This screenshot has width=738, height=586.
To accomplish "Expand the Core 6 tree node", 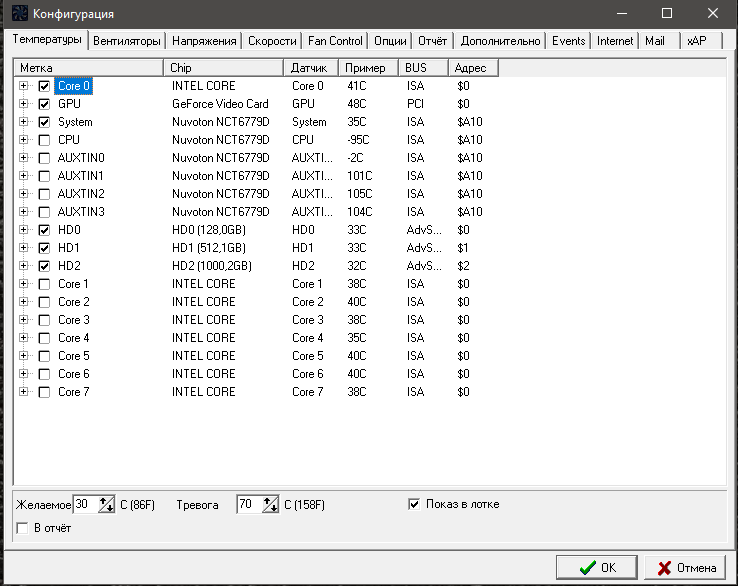I will pos(23,374).
